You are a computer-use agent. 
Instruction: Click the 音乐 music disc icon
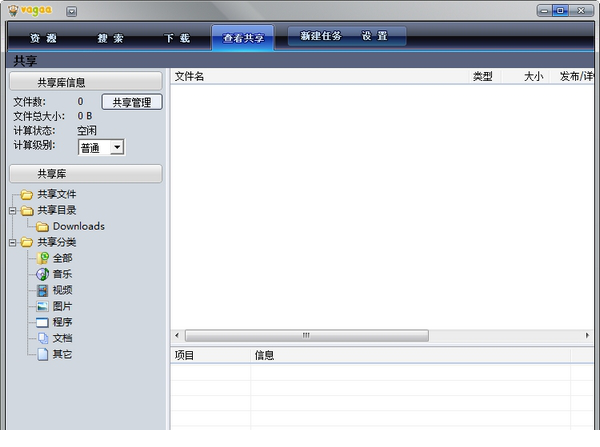[42, 274]
